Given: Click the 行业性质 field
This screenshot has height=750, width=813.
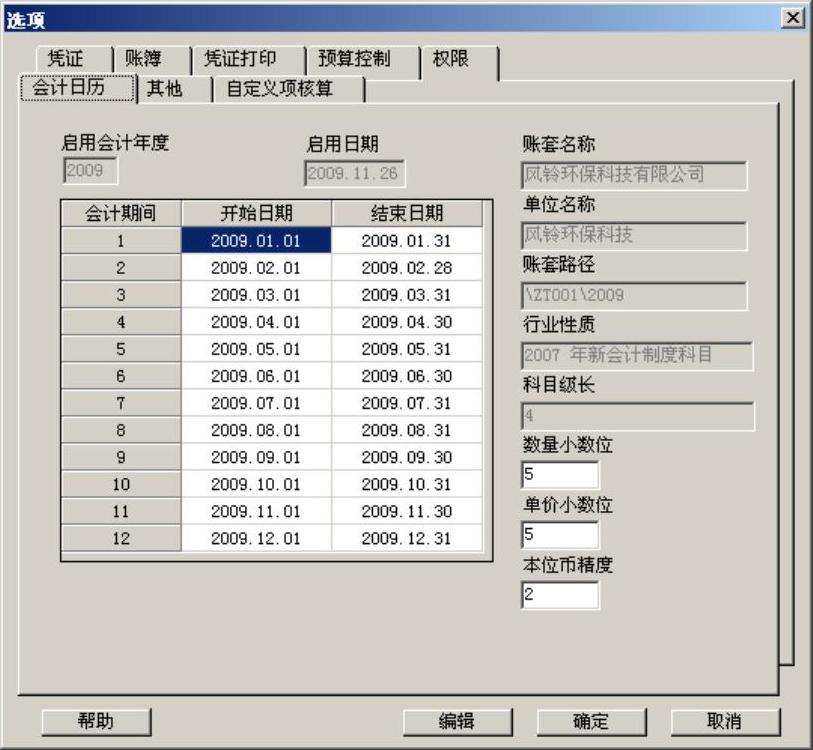Looking at the screenshot, I should tap(637, 356).
